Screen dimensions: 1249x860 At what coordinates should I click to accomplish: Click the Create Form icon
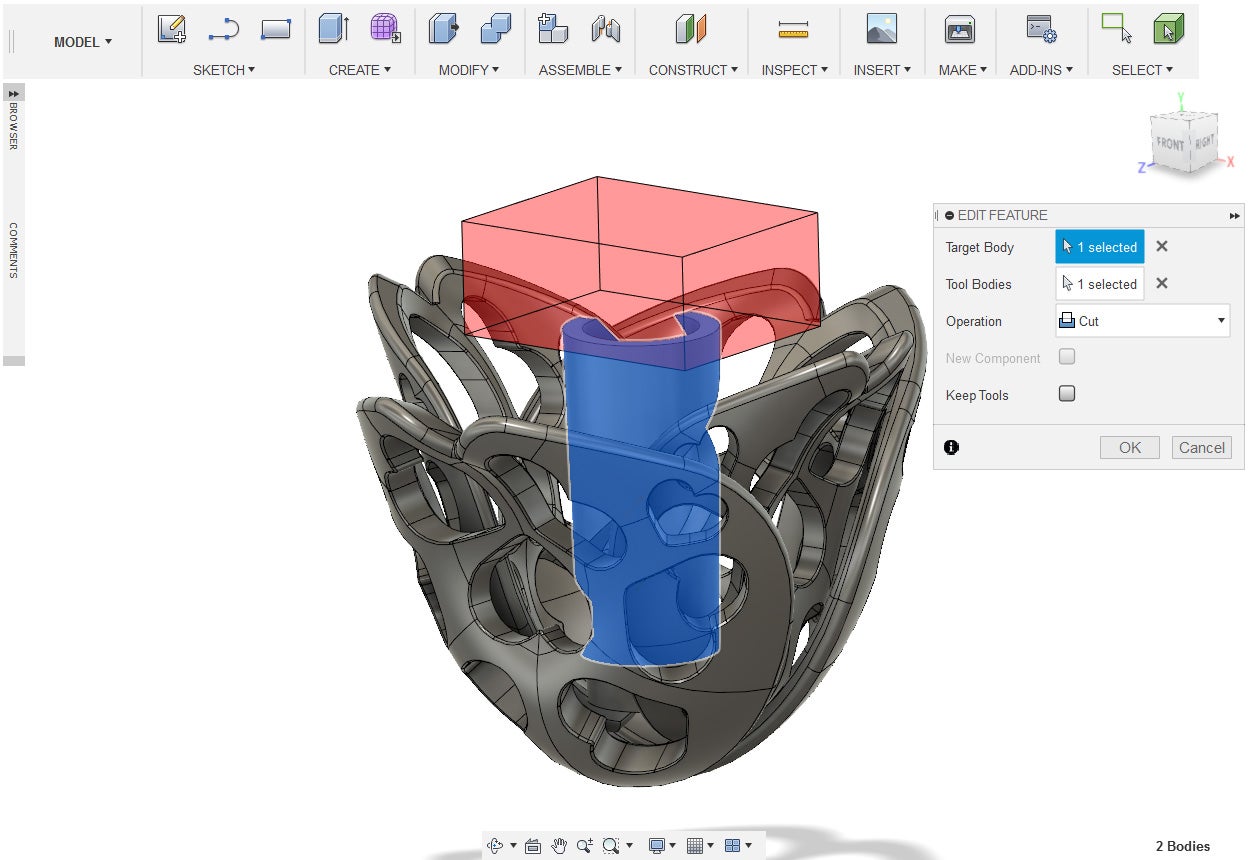pyautogui.click(x=385, y=30)
